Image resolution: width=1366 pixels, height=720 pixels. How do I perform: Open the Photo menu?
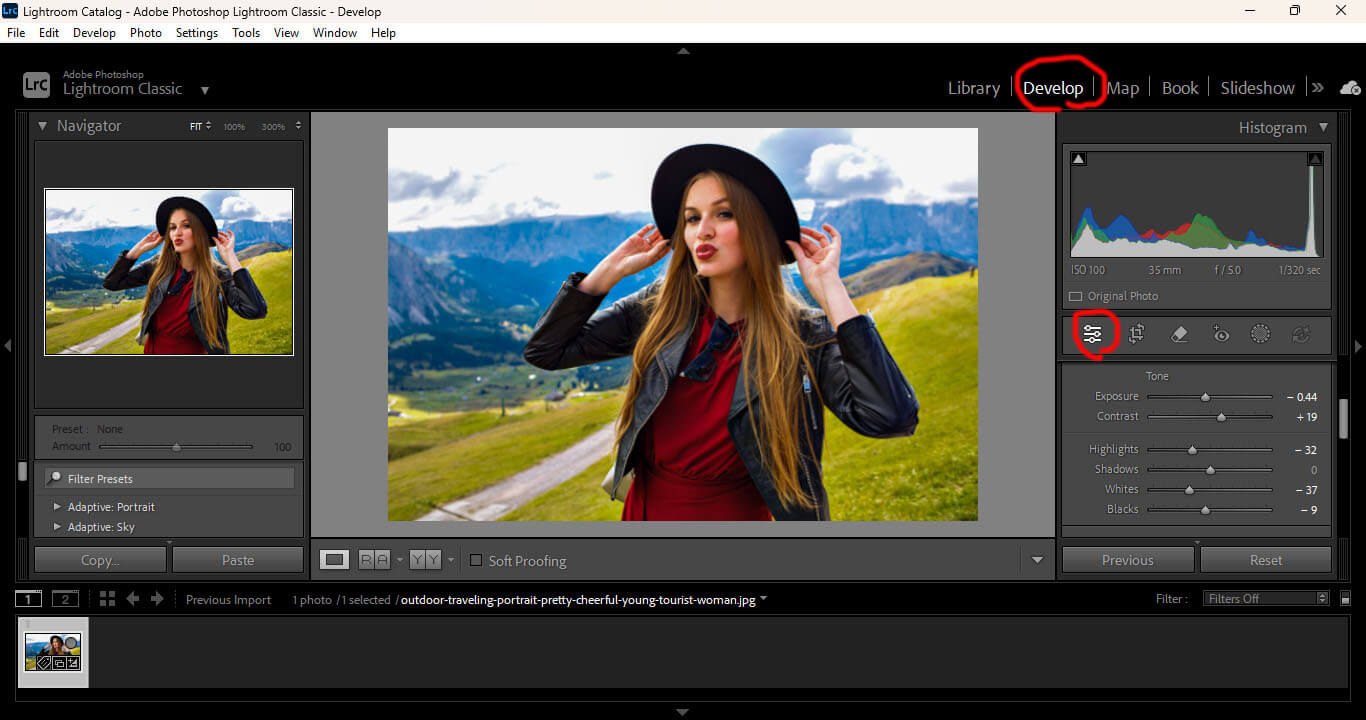tap(145, 32)
